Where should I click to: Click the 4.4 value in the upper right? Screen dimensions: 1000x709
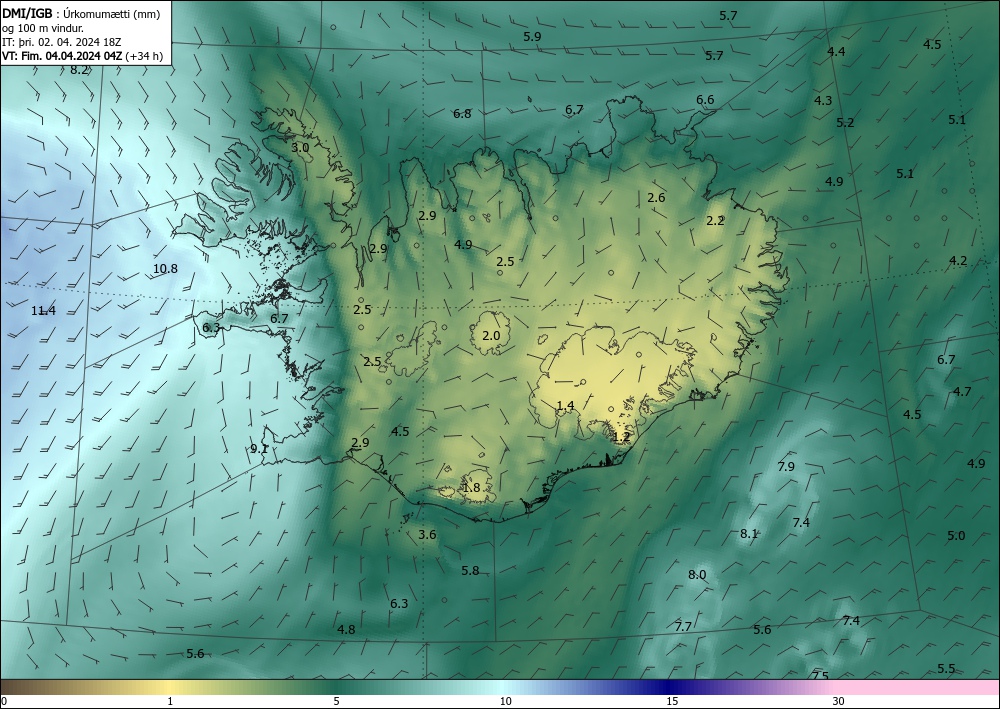pyautogui.click(x=836, y=52)
